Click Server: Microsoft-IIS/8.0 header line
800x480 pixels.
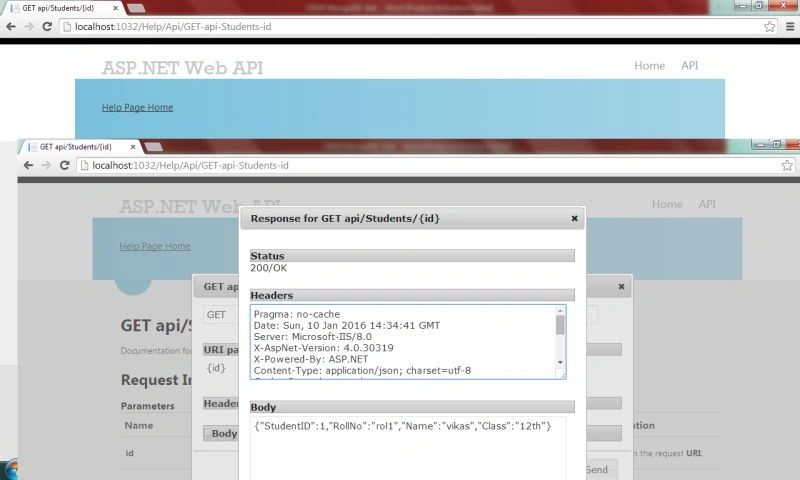click(313, 337)
